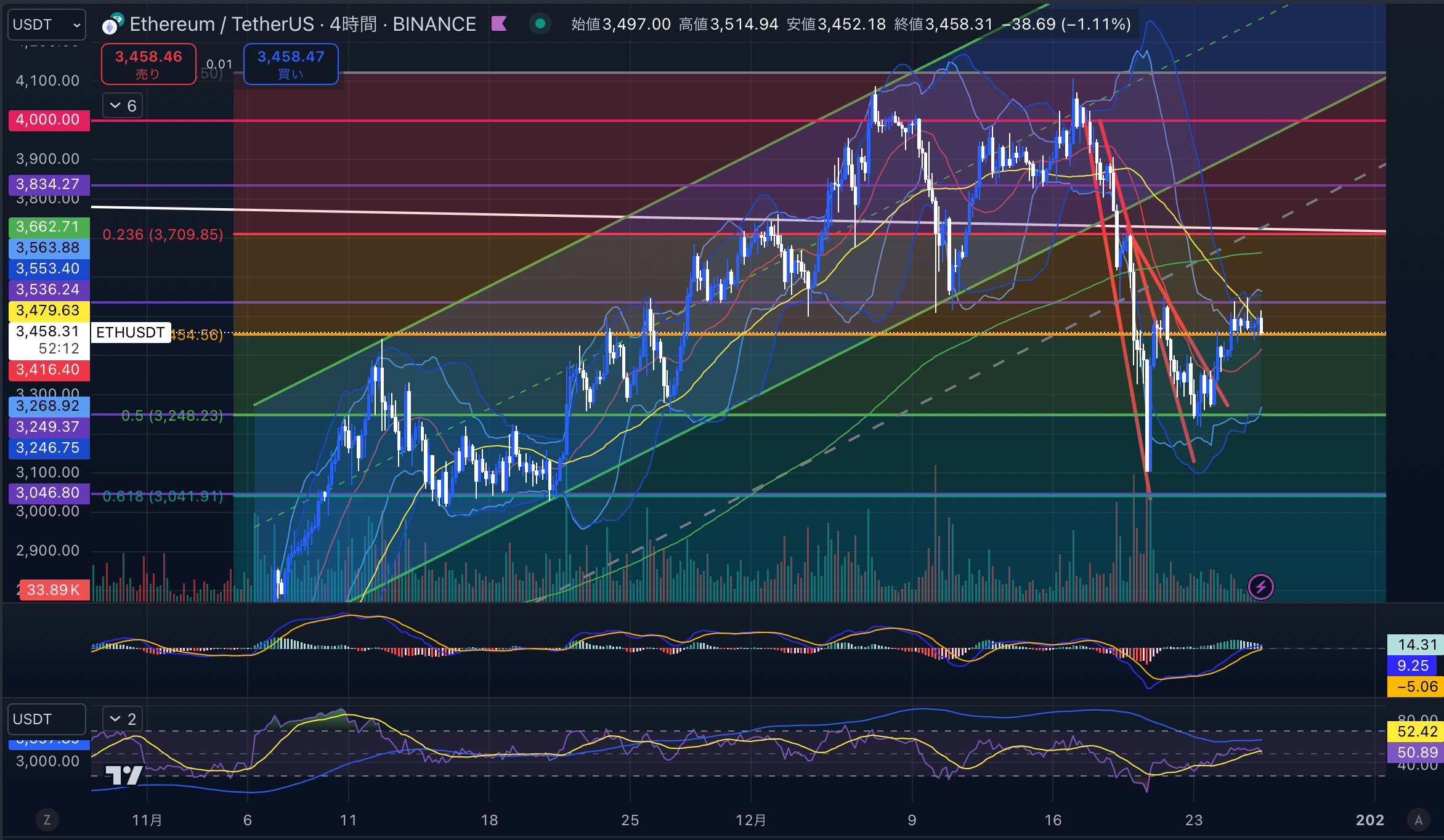This screenshot has width=1444, height=840.
Task: Click the 始値3,497.00 open value
Action: point(621,24)
